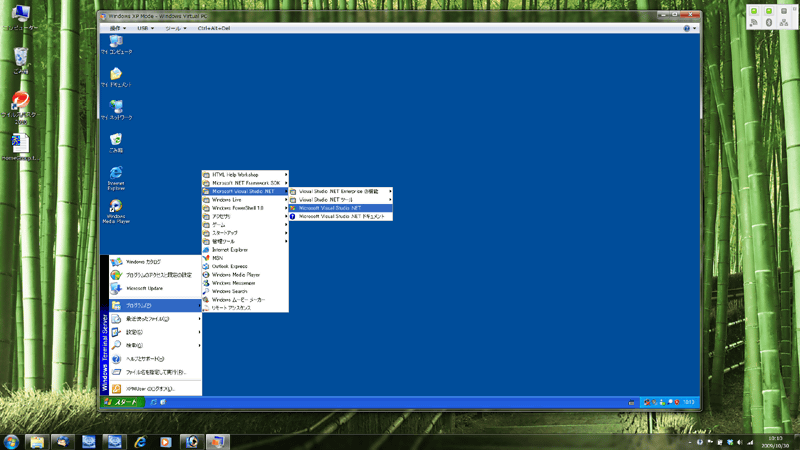Viewport: 800px width, 450px height.
Task: Expand Visual Studio .NET Enterprise features submenu
Action: point(341,191)
